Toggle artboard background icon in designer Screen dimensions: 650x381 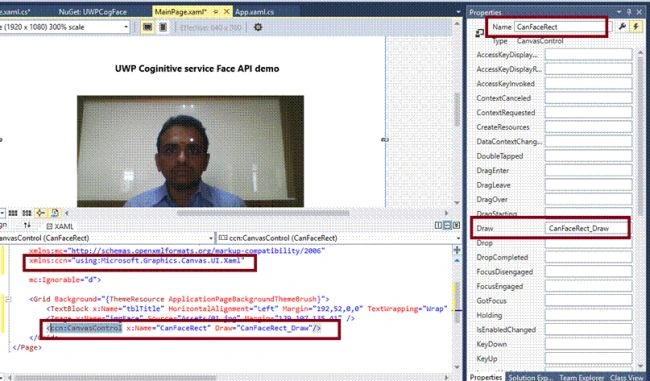(x=54, y=213)
